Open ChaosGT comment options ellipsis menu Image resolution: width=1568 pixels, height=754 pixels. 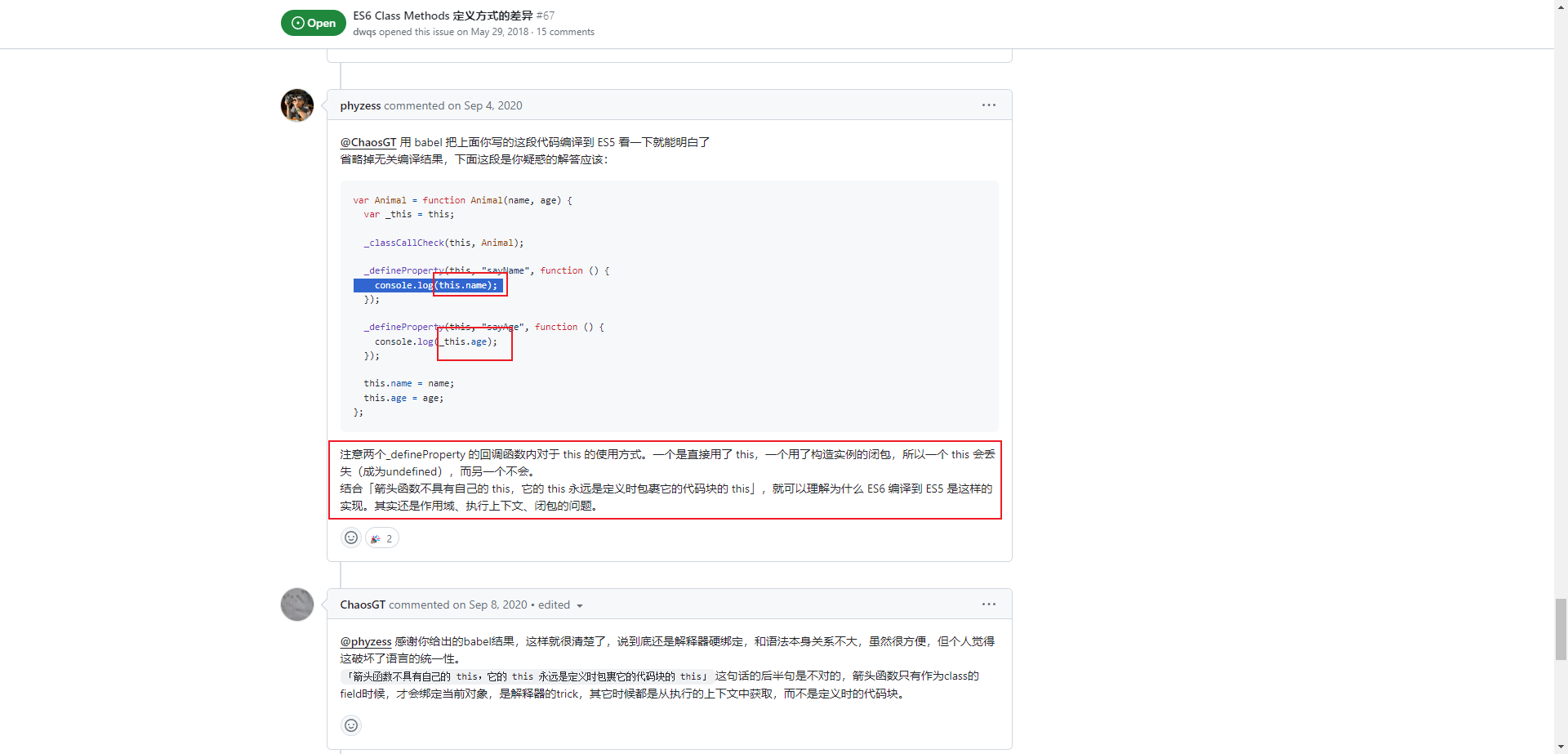(988, 605)
